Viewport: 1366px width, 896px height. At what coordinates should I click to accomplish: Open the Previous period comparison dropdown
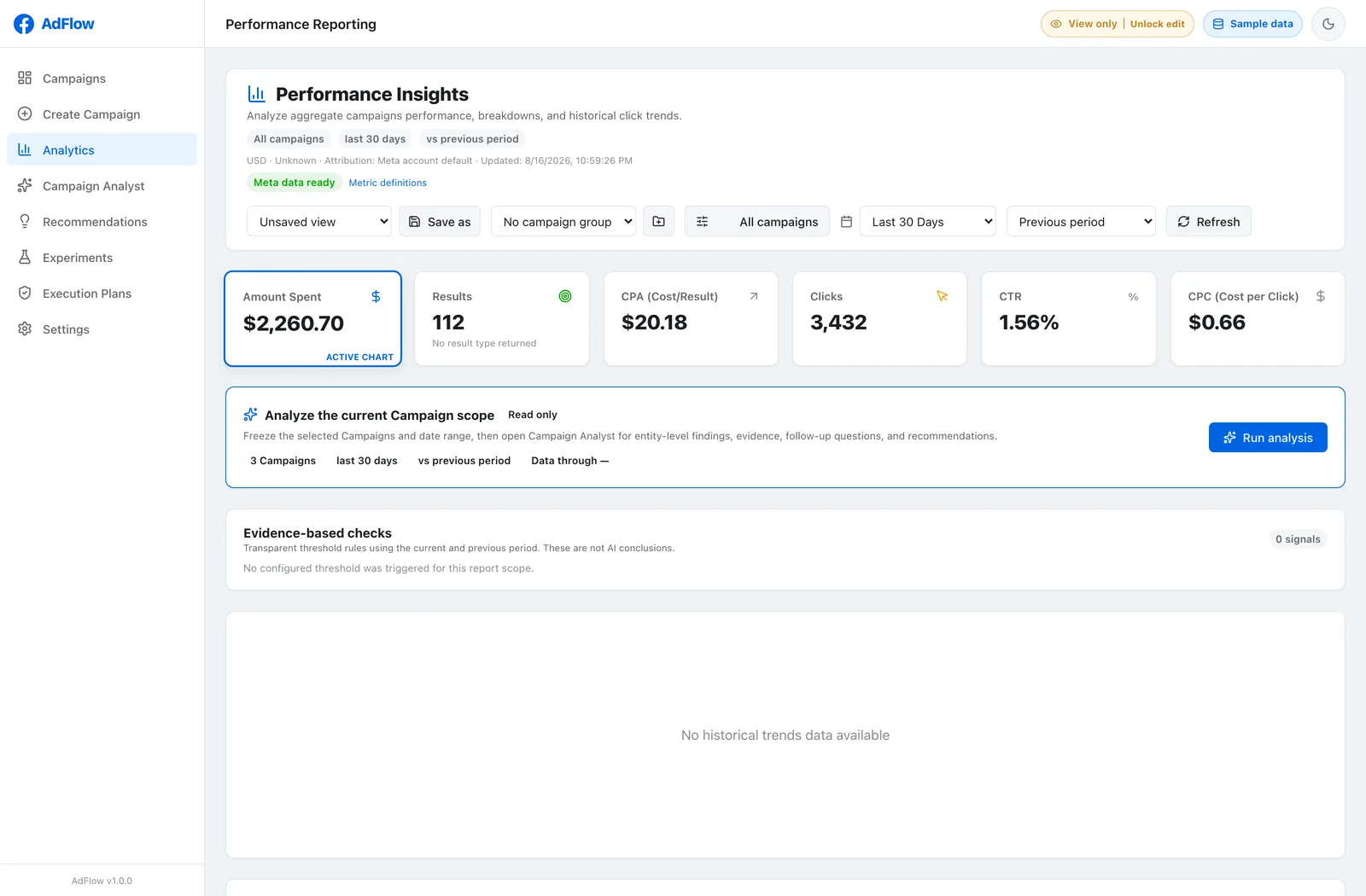pyautogui.click(x=1081, y=221)
